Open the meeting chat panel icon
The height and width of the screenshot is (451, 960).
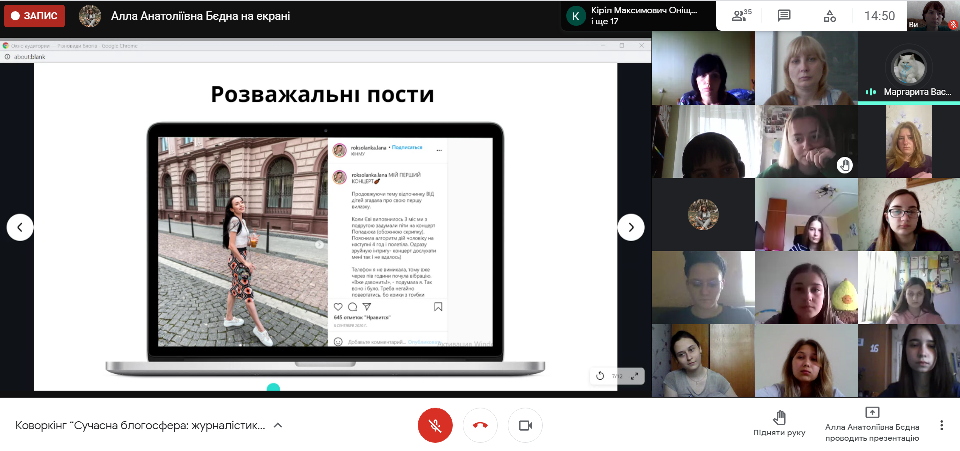[784, 16]
